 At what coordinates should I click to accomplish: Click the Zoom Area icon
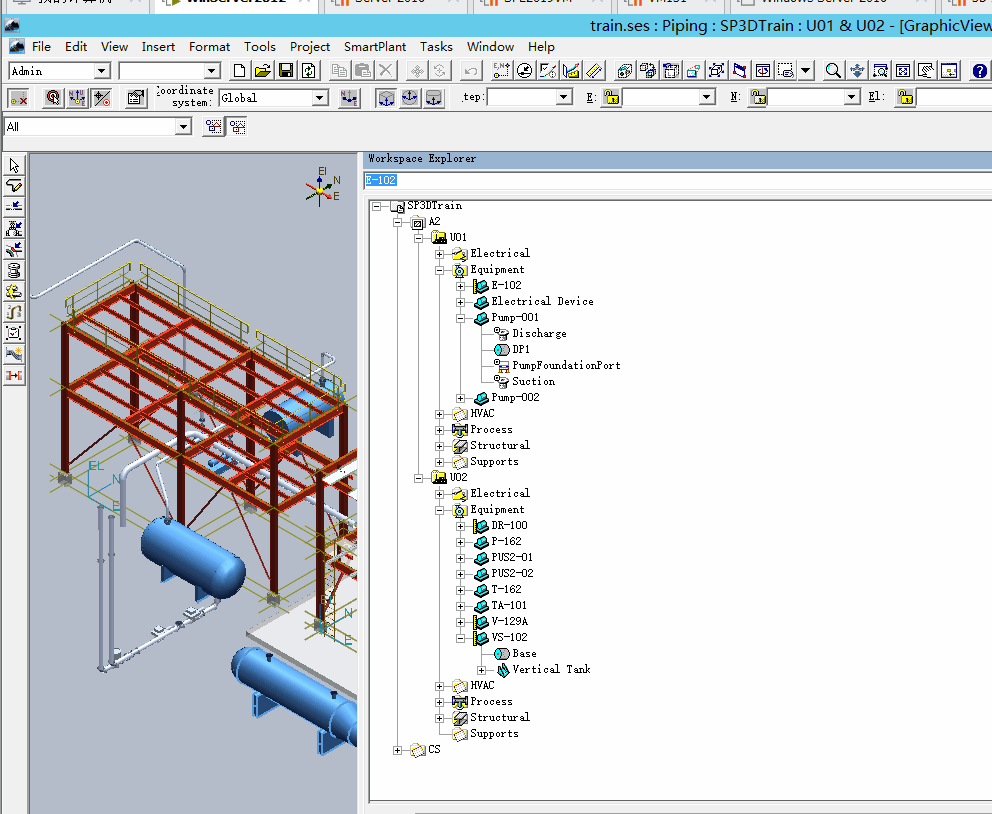[x=880, y=71]
